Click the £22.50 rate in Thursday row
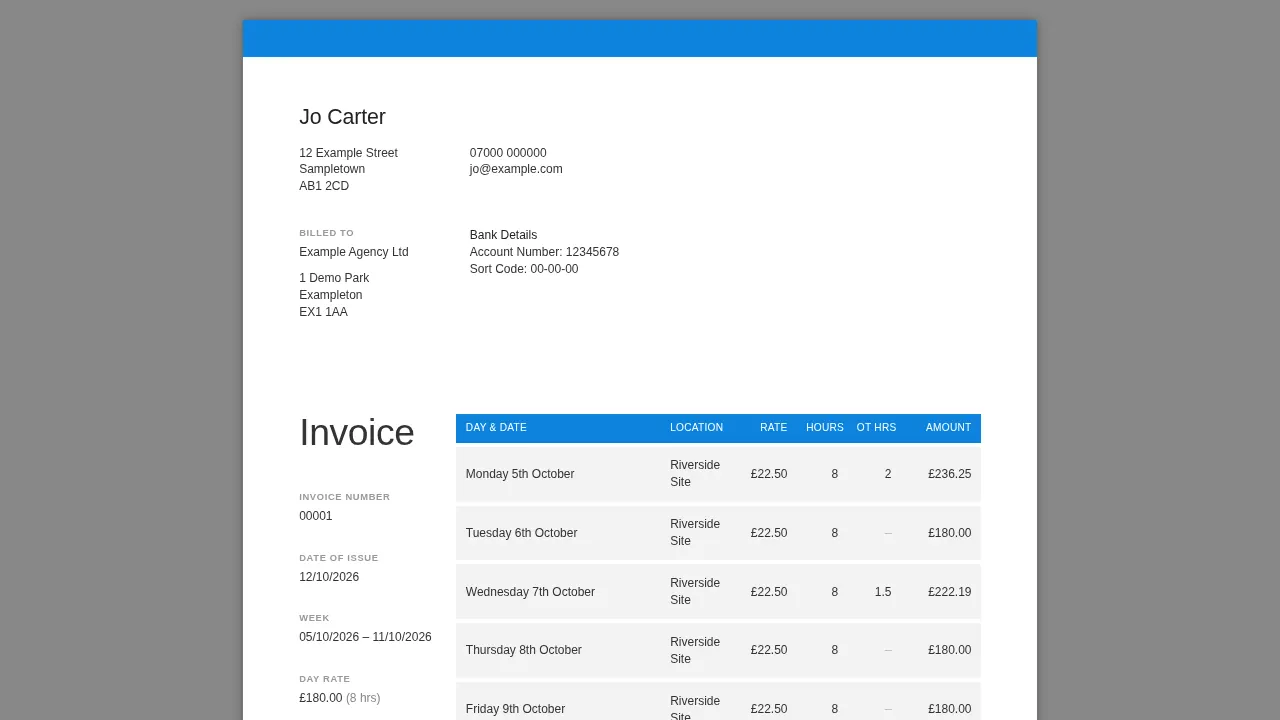The width and height of the screenshot is (1280, 720). point(769,650)
